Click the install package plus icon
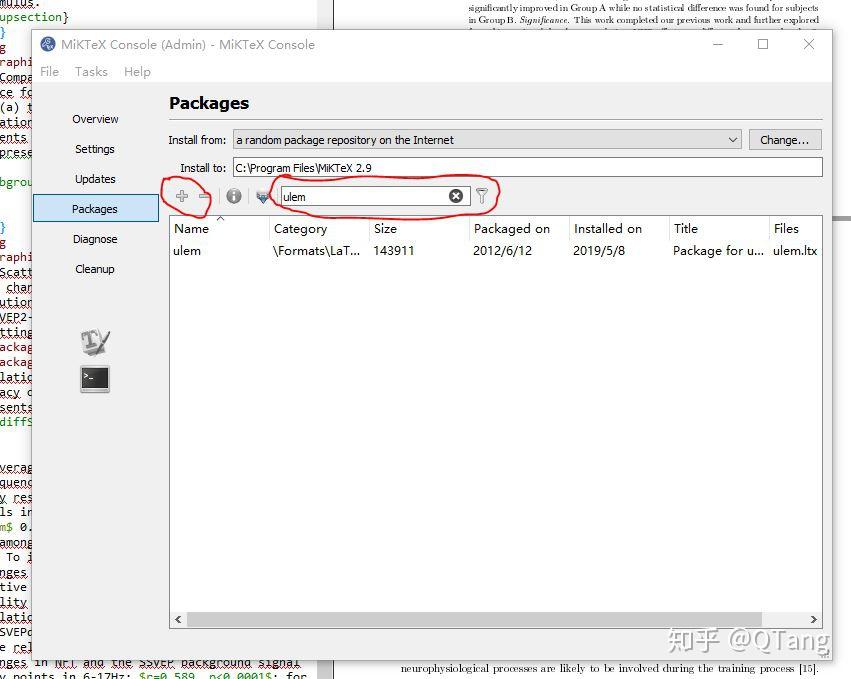 182,196
